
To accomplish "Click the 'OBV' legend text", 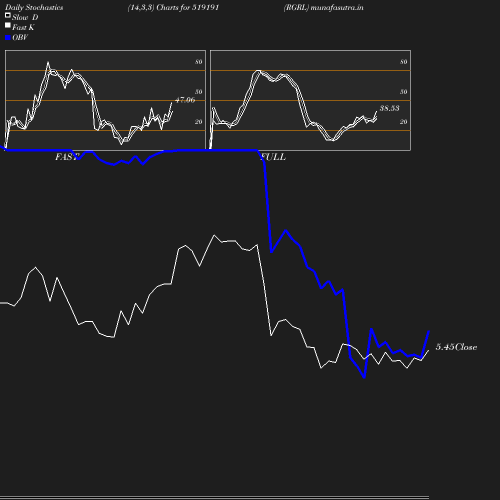I will [x=20, y=38].
